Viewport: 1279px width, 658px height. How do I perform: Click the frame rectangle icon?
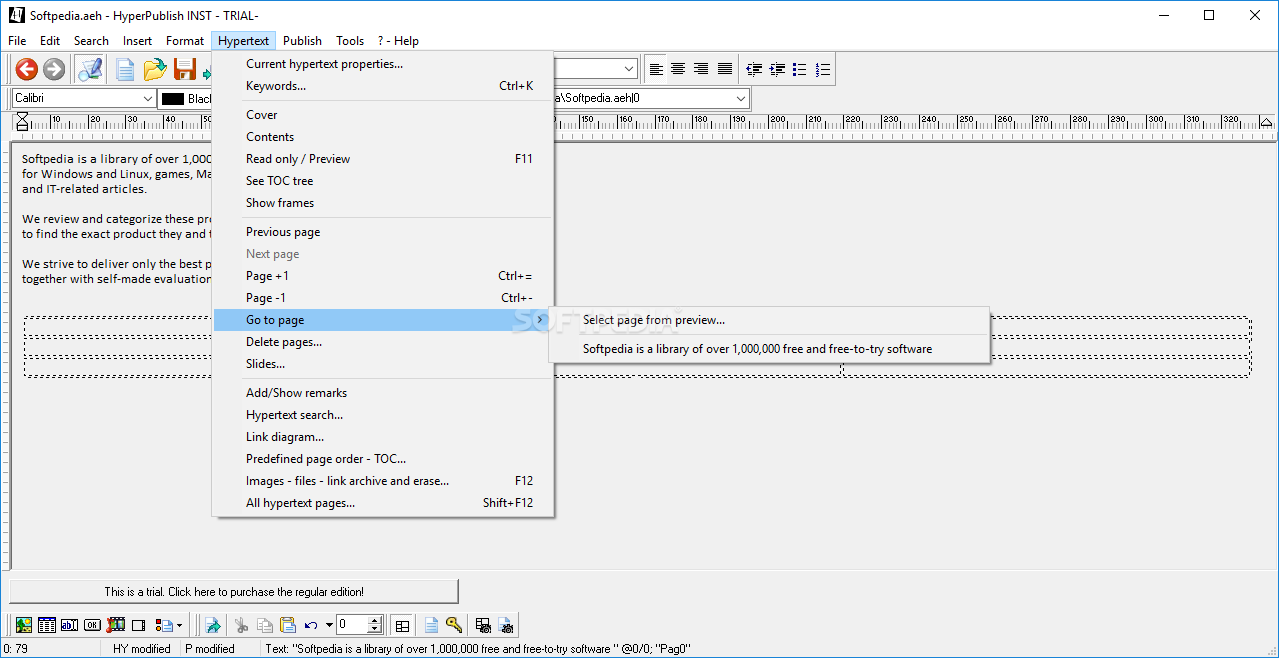139,625
